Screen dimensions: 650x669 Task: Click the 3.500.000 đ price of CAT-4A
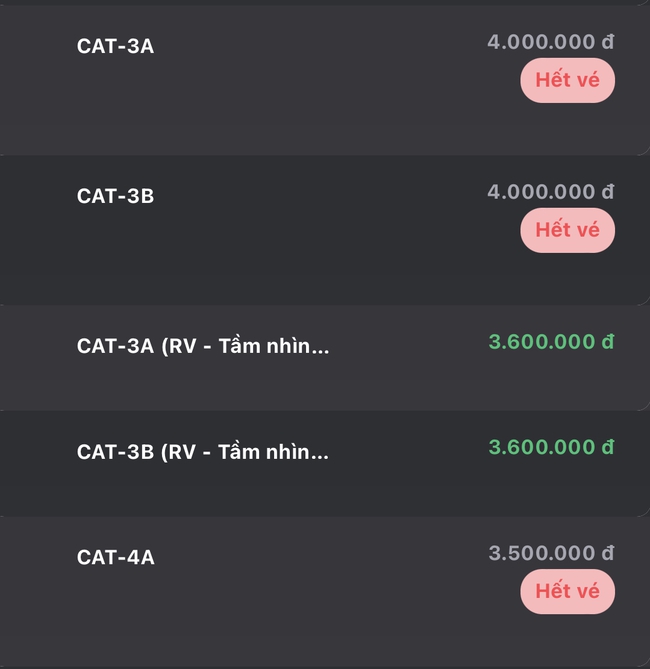[551, 553]
